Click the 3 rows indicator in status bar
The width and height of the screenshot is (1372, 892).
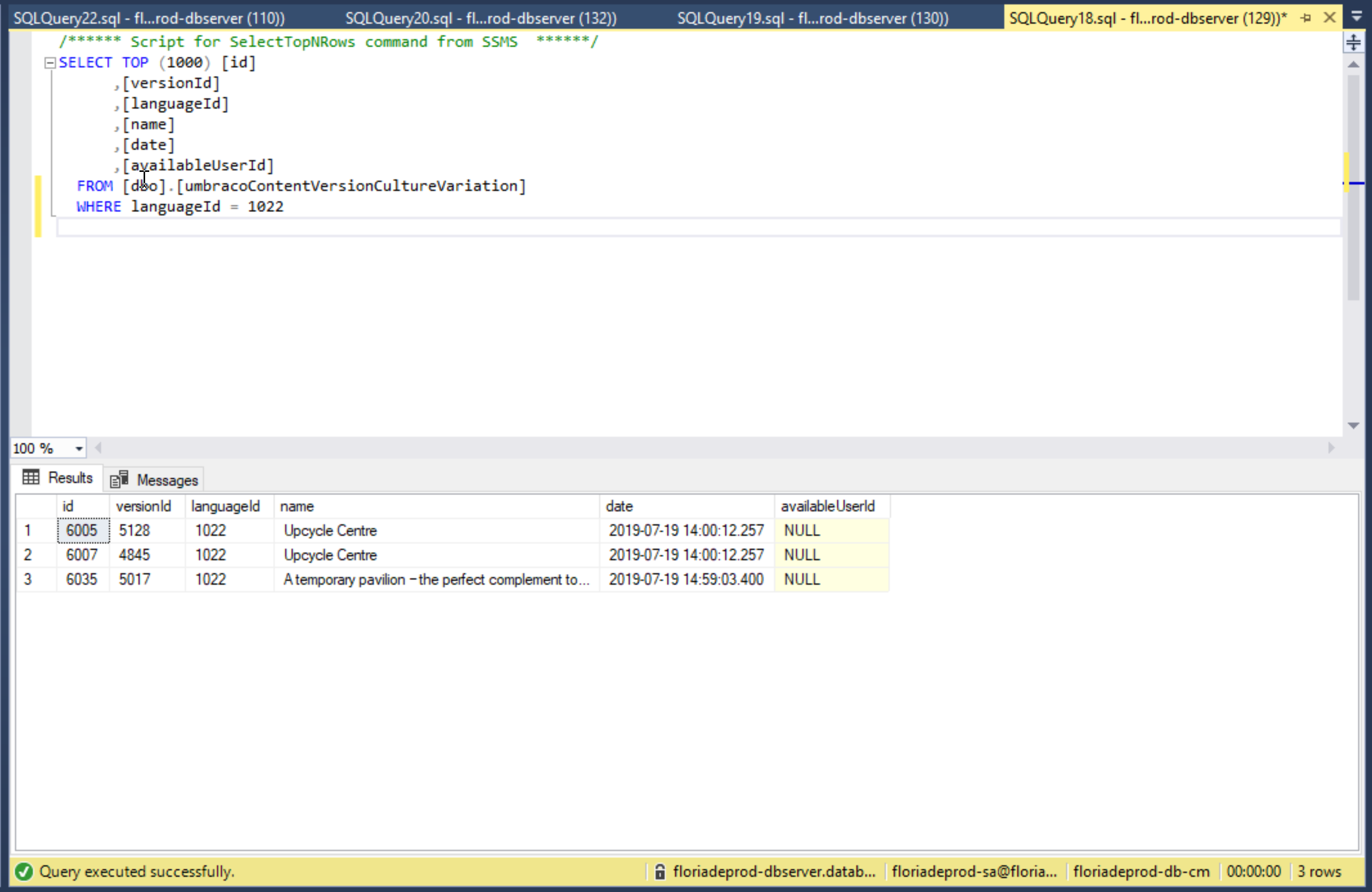1320,872
